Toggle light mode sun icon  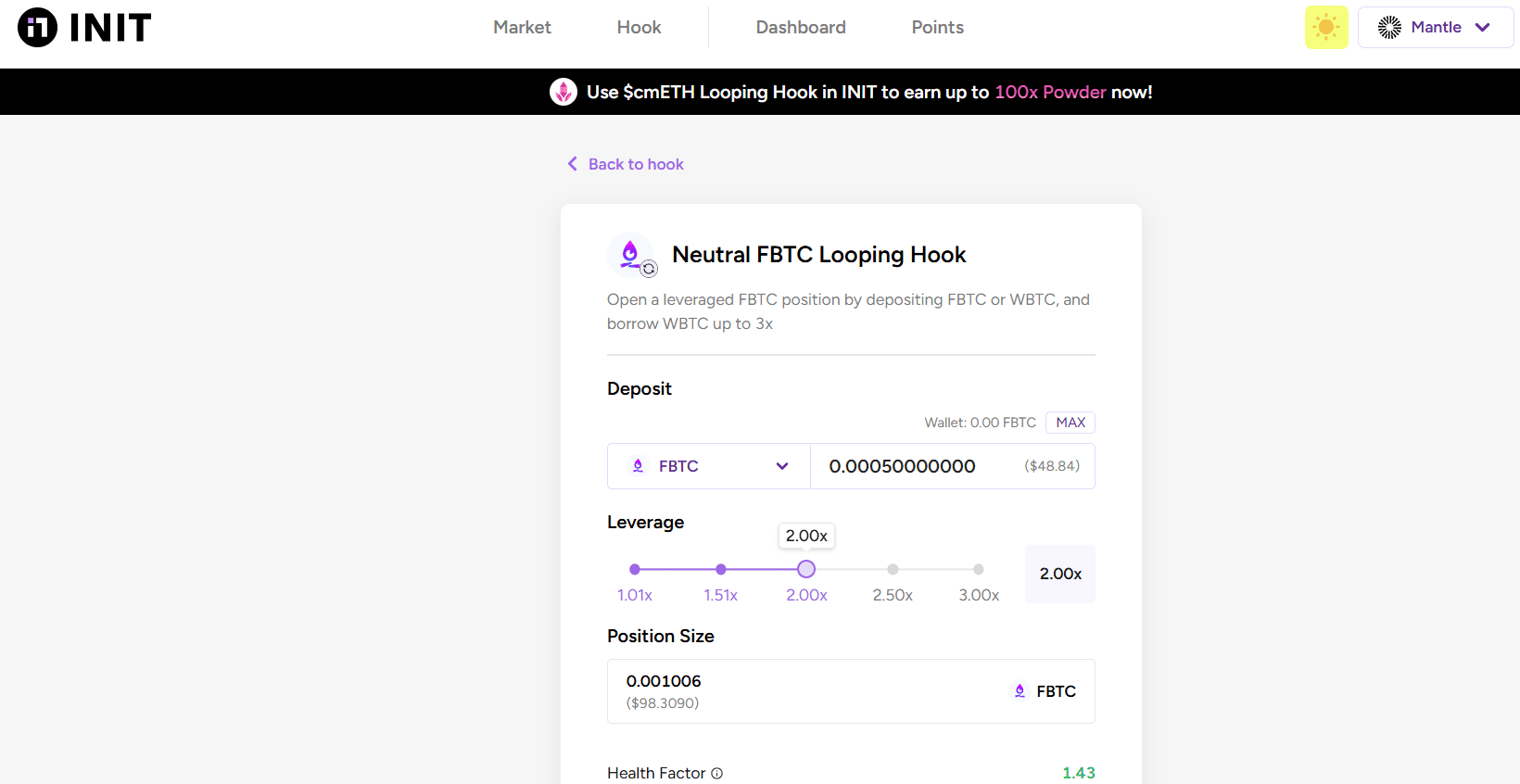click(1326, 28)
